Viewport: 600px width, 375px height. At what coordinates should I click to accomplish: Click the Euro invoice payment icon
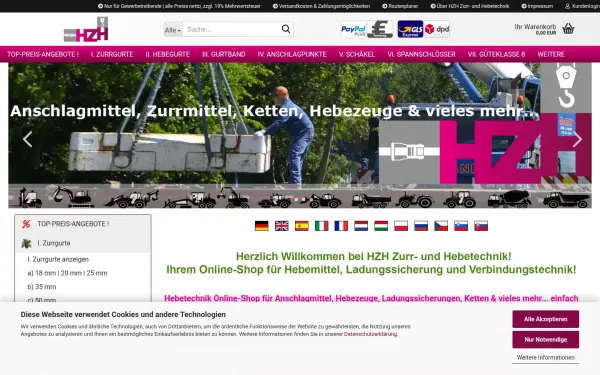(380, 29)
